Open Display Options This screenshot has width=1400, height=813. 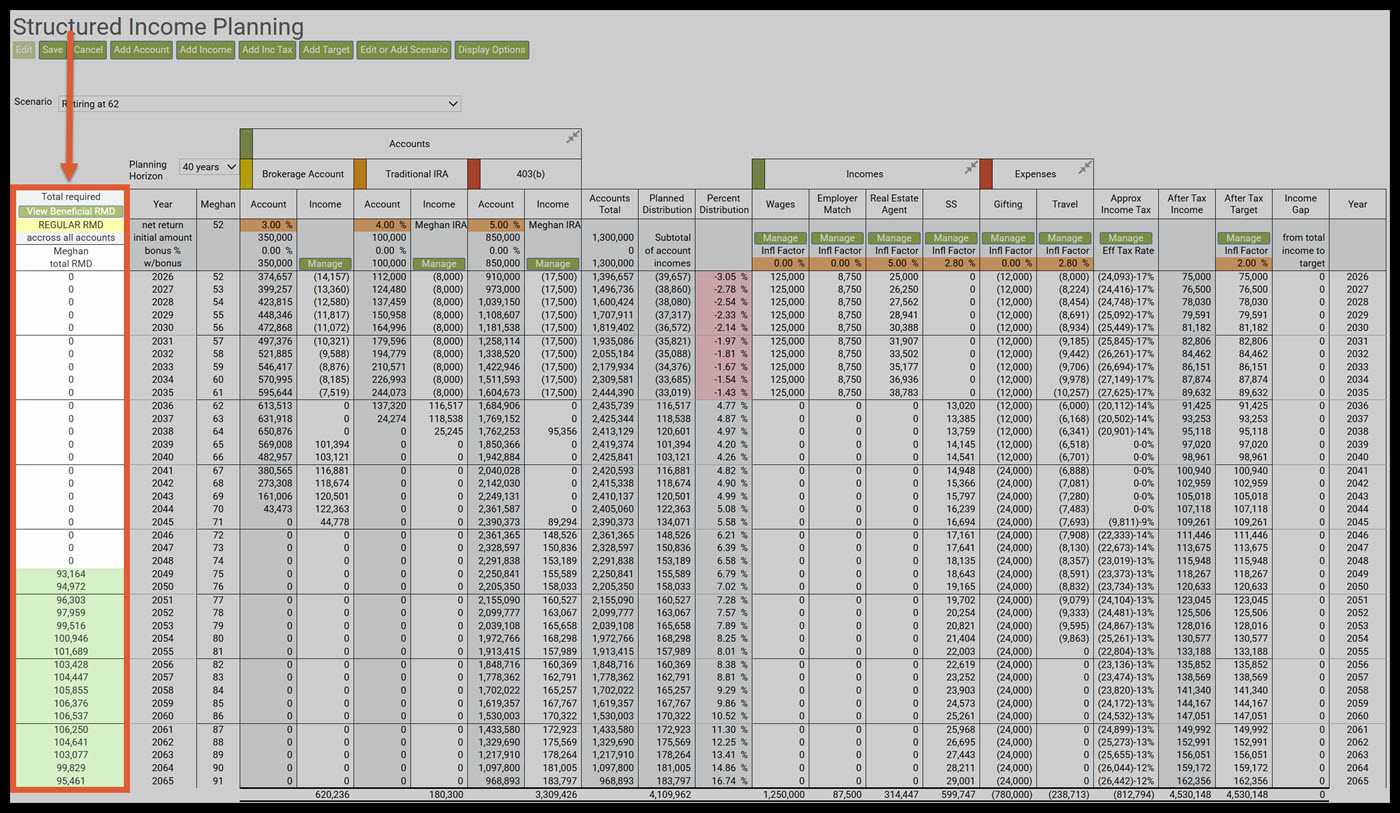coord(491,49)
